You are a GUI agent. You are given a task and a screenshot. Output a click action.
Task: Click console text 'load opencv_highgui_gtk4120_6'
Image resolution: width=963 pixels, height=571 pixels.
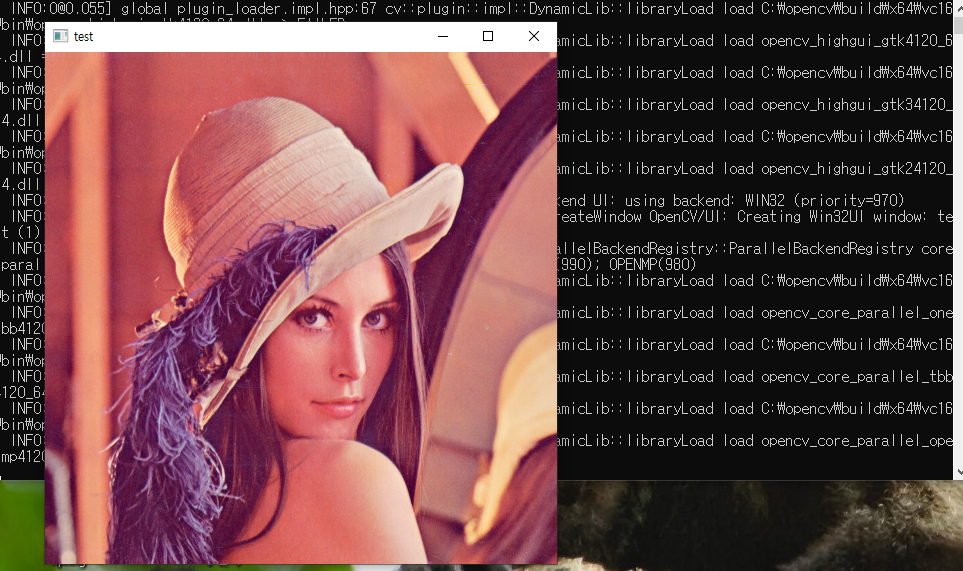coord(838,41)
